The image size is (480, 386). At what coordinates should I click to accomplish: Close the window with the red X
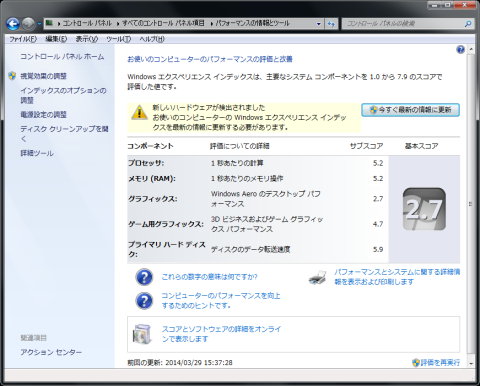tap(466, 5)
